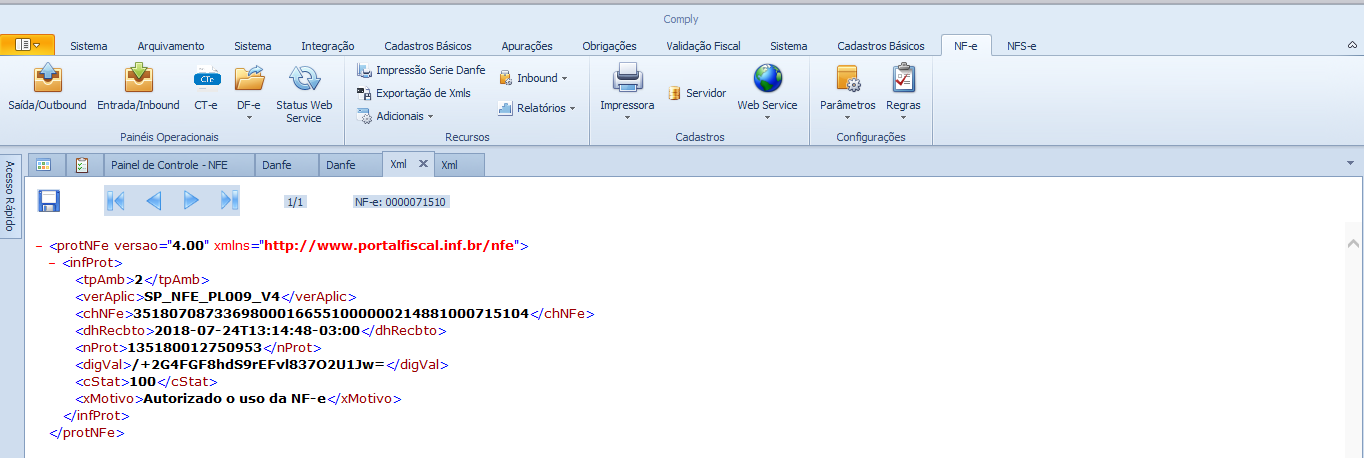The width and height of the screenshot is (1364, 458).
Task: Click the digVal digest value
Action: click(x=258, y=365)
